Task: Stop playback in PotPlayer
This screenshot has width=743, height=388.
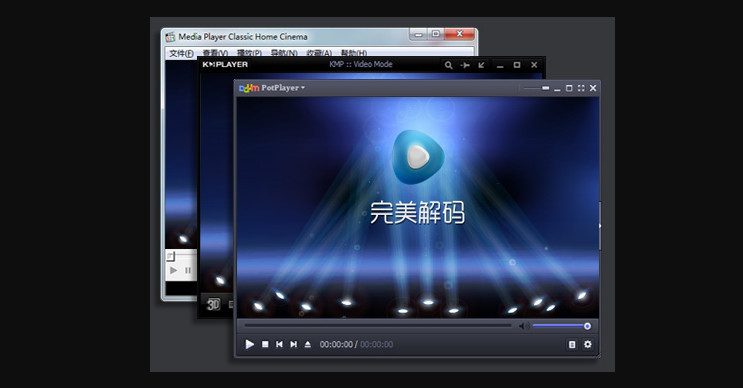Action: tap(265, 344)
